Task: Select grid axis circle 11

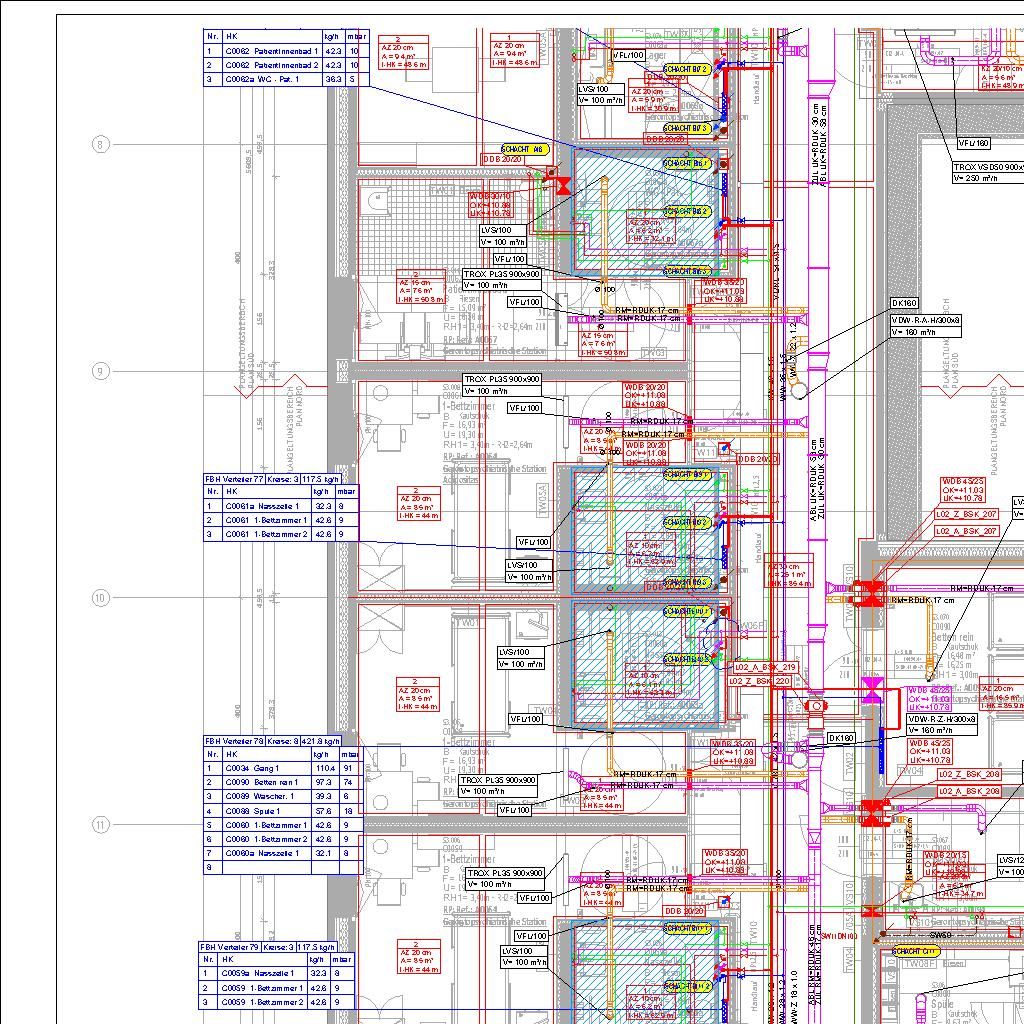Action: (99, 825)
